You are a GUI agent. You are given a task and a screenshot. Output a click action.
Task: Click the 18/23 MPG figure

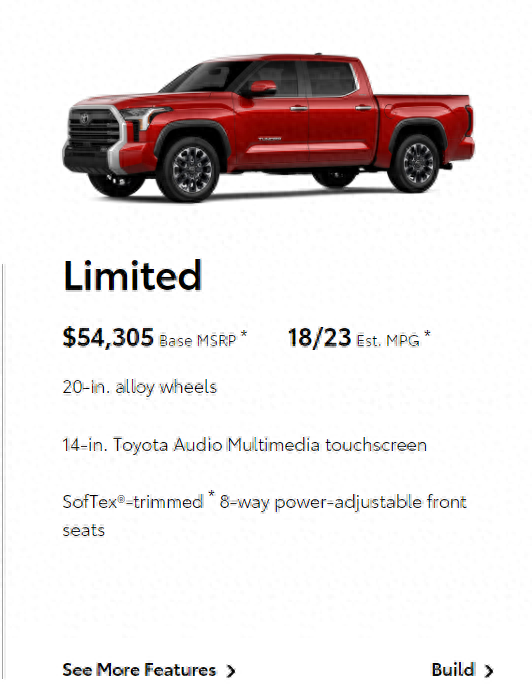tap(319, 338)
